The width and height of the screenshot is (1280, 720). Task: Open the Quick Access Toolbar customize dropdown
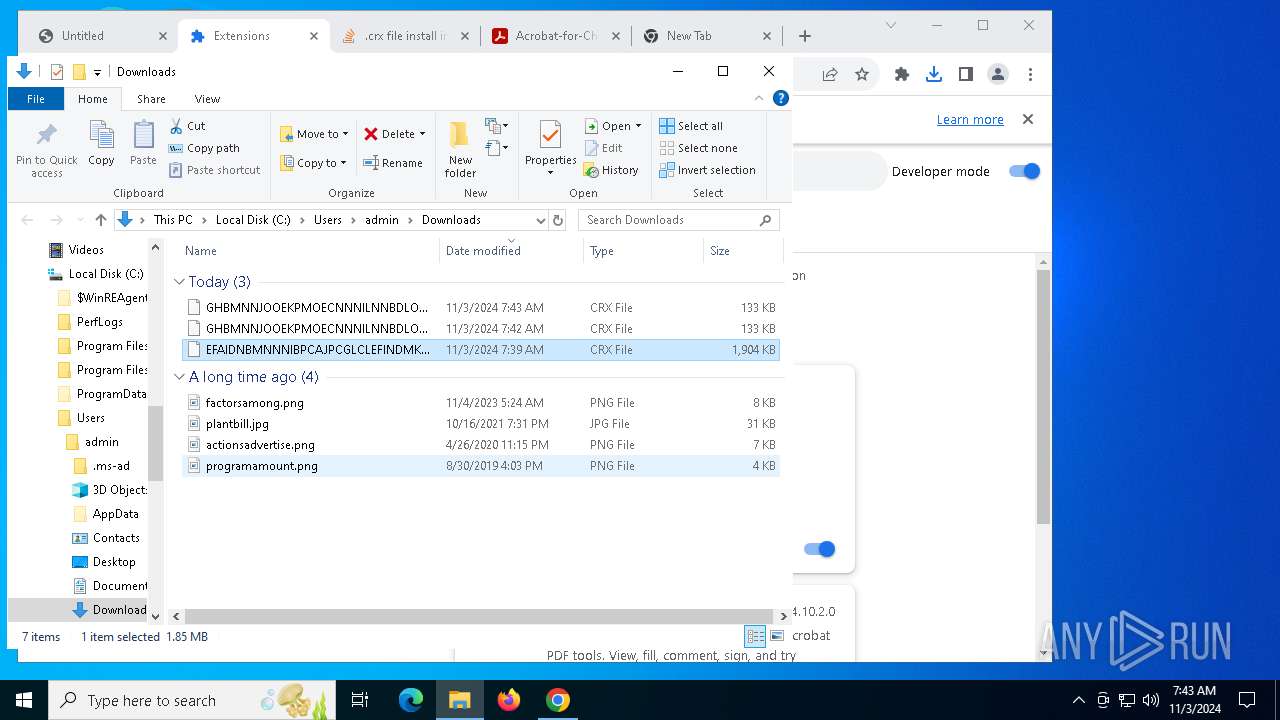tap(97, 72)
